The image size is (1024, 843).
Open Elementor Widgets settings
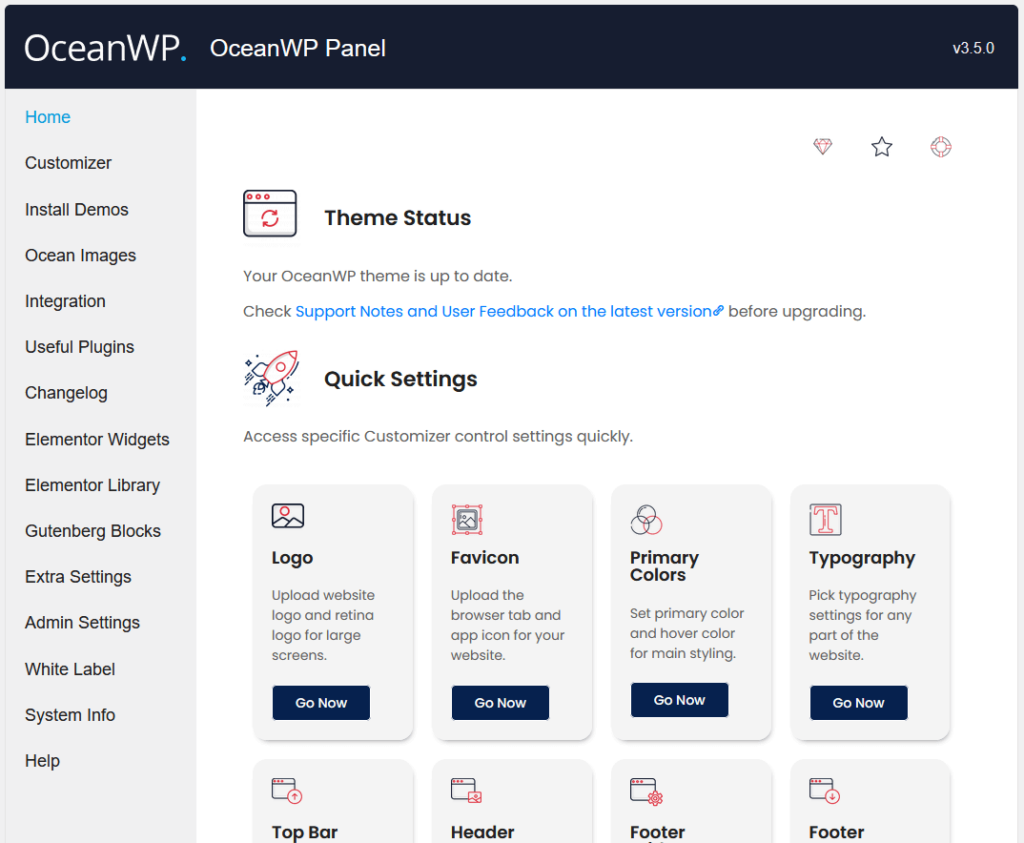click(x=97, y=439)
